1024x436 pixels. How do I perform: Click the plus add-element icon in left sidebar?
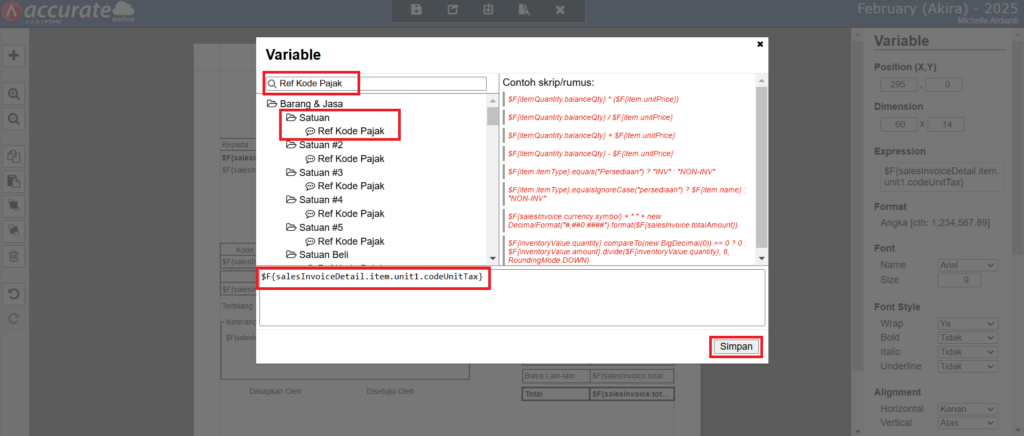click(x=15, y=56)
